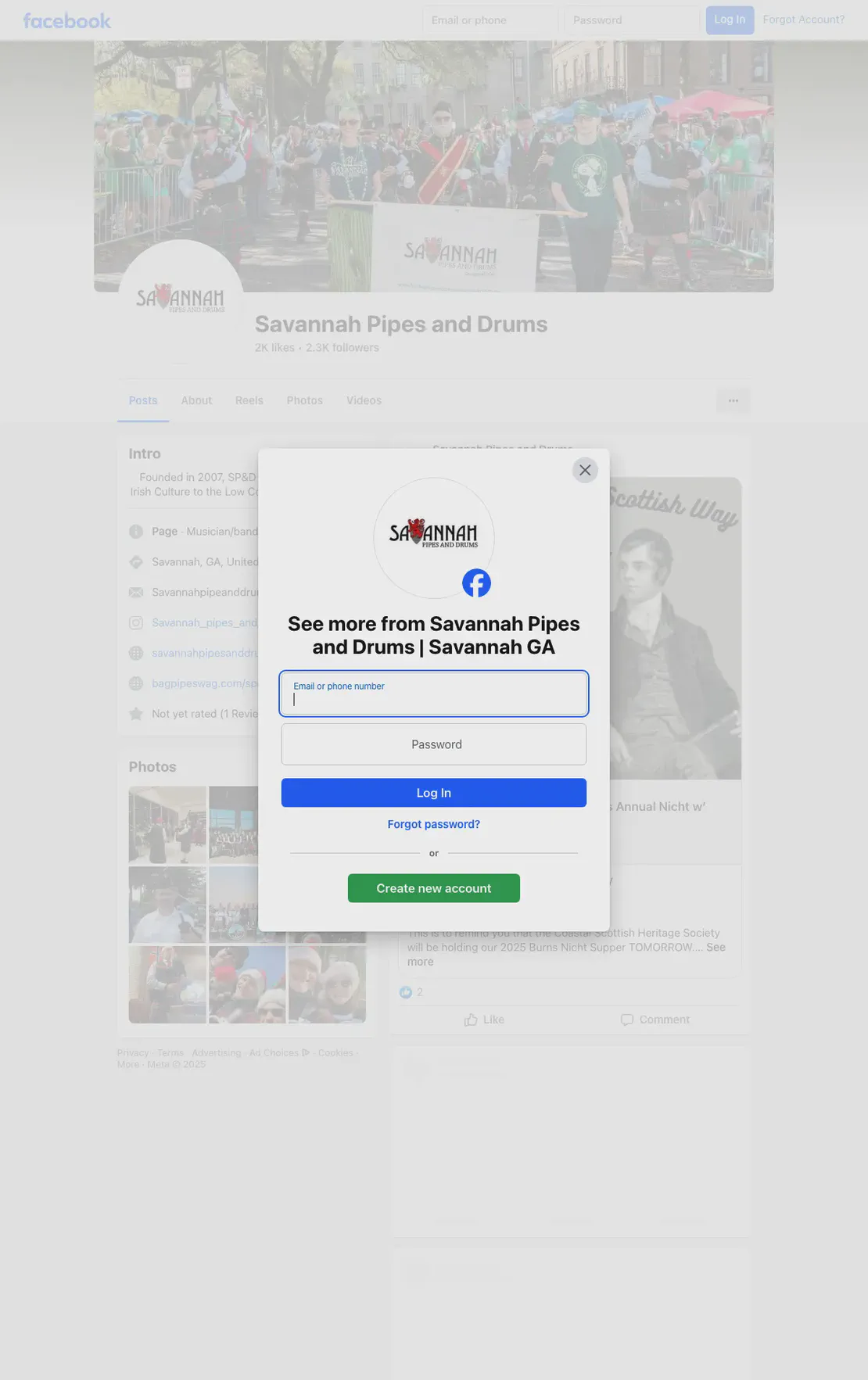Click the like reaction count icon
Screen dimensions: 868x1380
(405, 992)
